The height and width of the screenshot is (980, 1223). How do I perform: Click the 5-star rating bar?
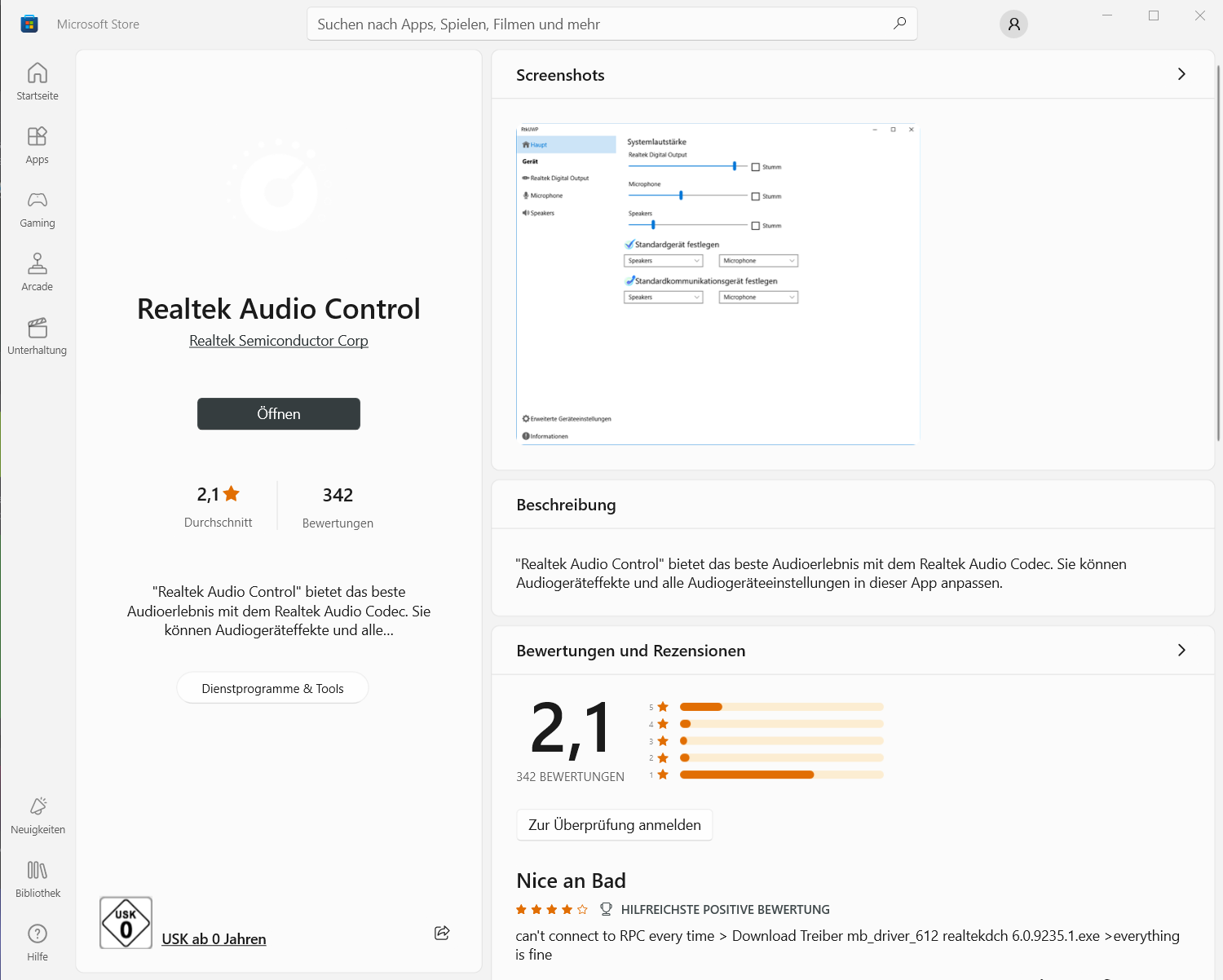point(782,707)
